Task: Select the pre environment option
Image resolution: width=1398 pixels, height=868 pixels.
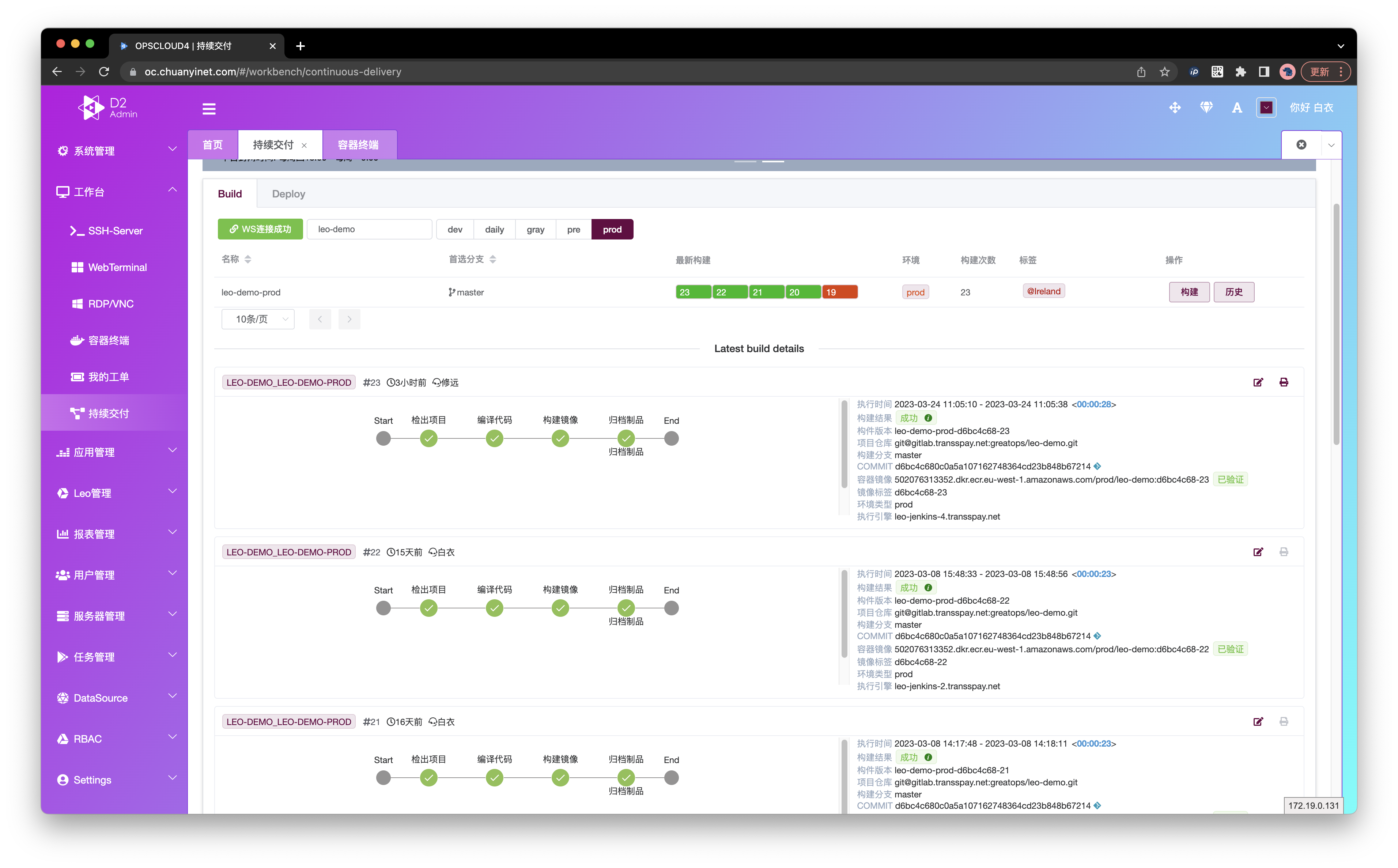Action: coord(573,230)
